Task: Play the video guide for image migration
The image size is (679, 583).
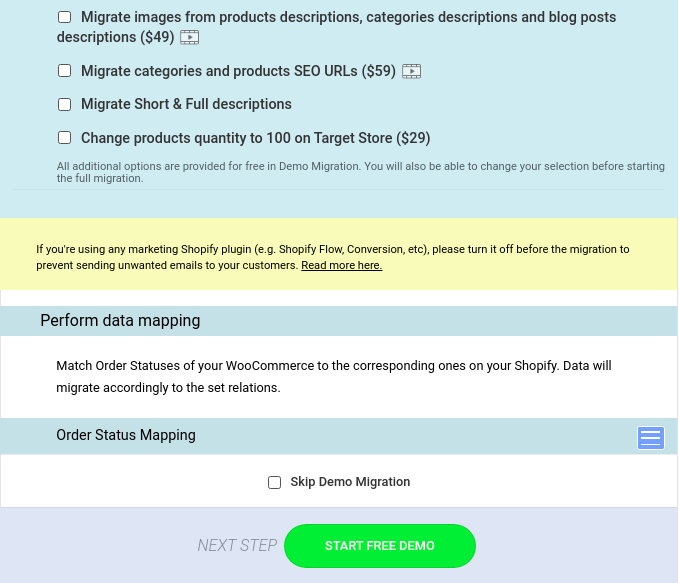Action: 190,38
